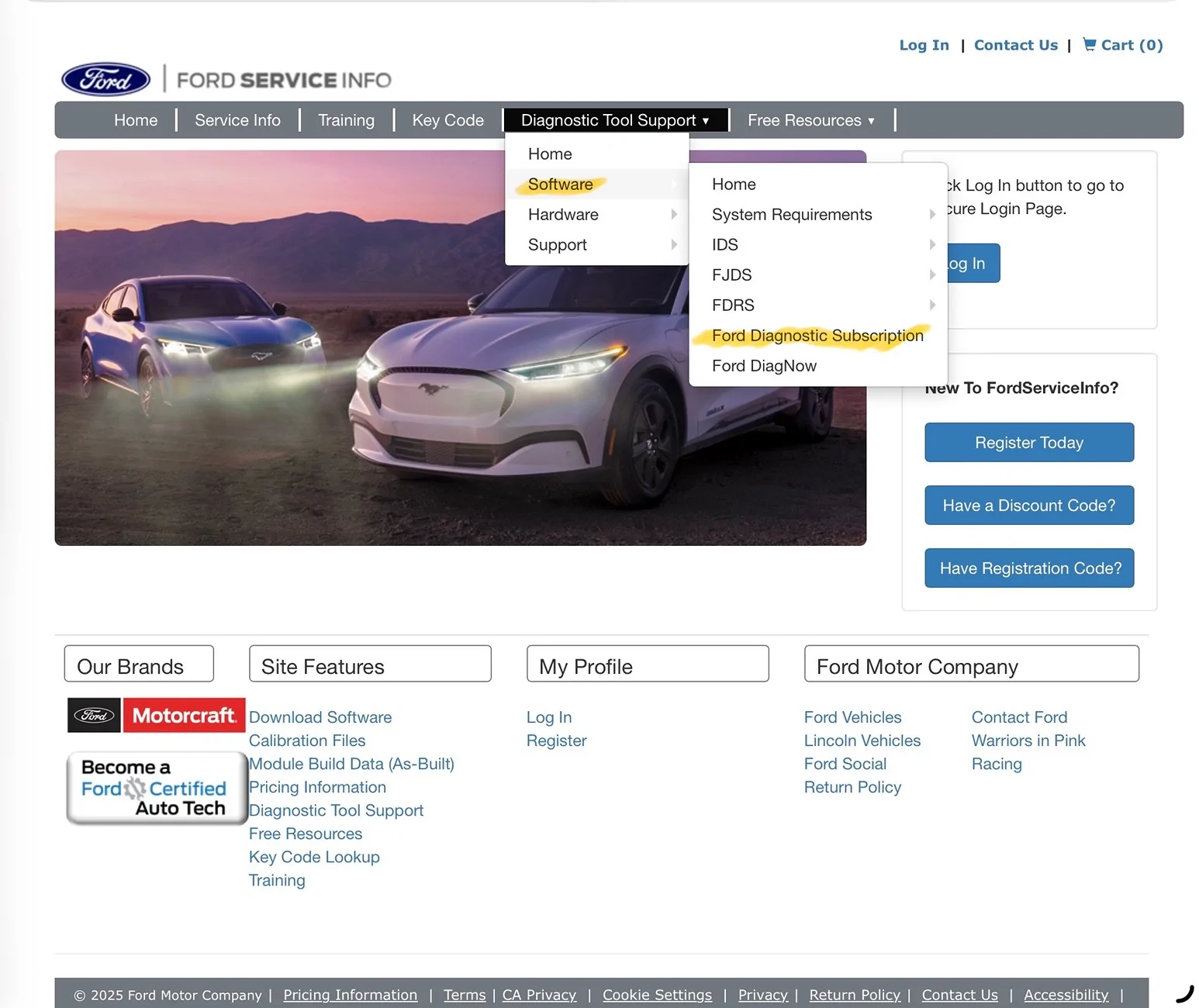Open Warriors in Pink link
The height and width of the screenshot is (1008, 1199).
pyautogui.click(x=1028, y=740)
